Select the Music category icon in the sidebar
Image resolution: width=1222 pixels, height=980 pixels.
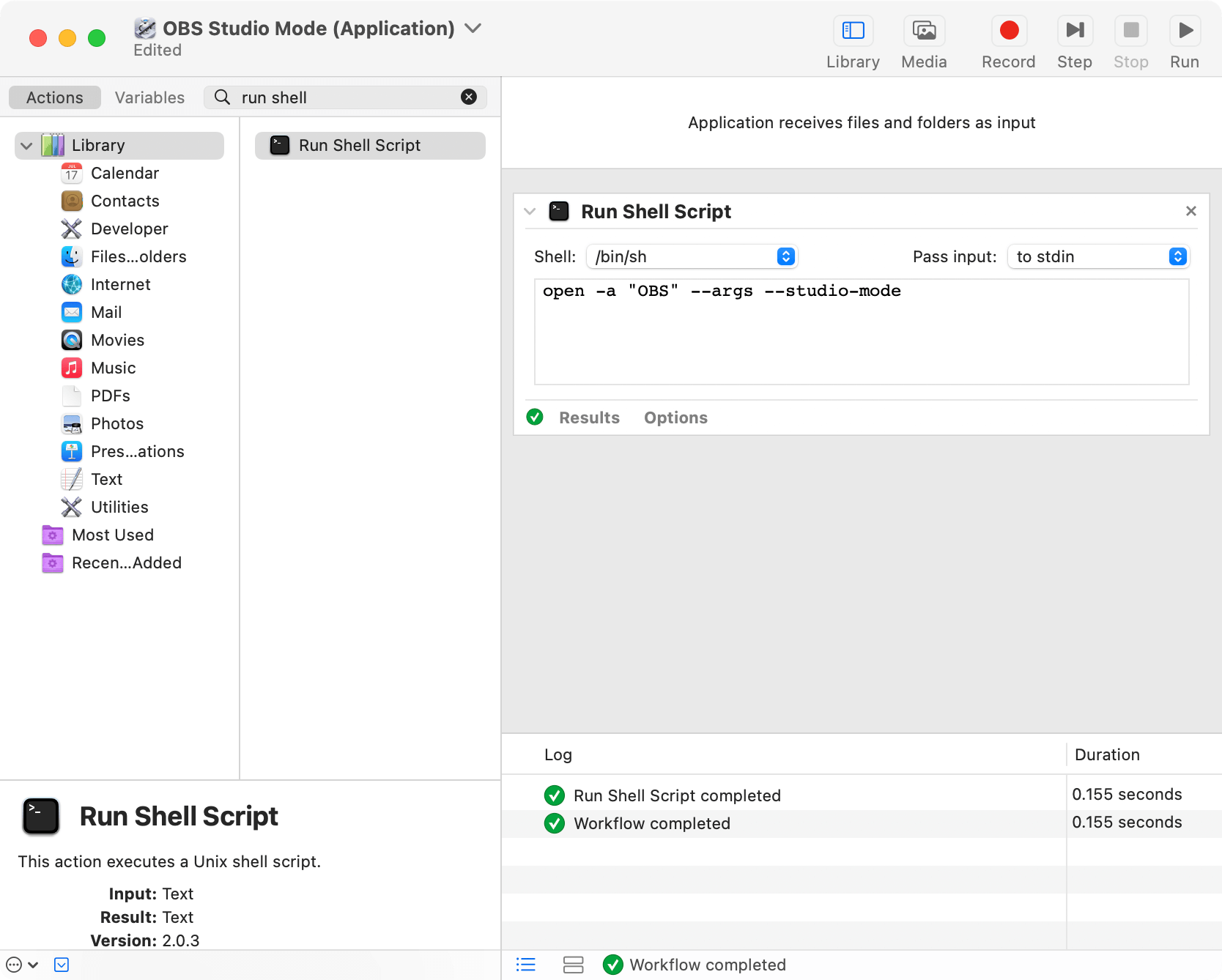[x=71, y=368]
